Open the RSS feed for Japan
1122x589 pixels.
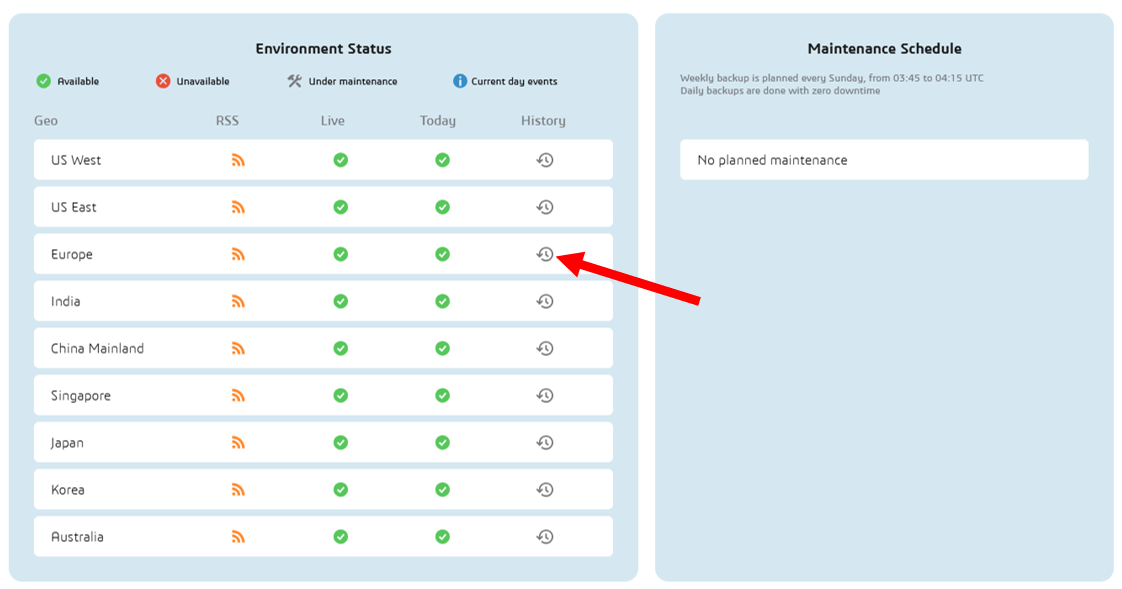pos(238,442)
